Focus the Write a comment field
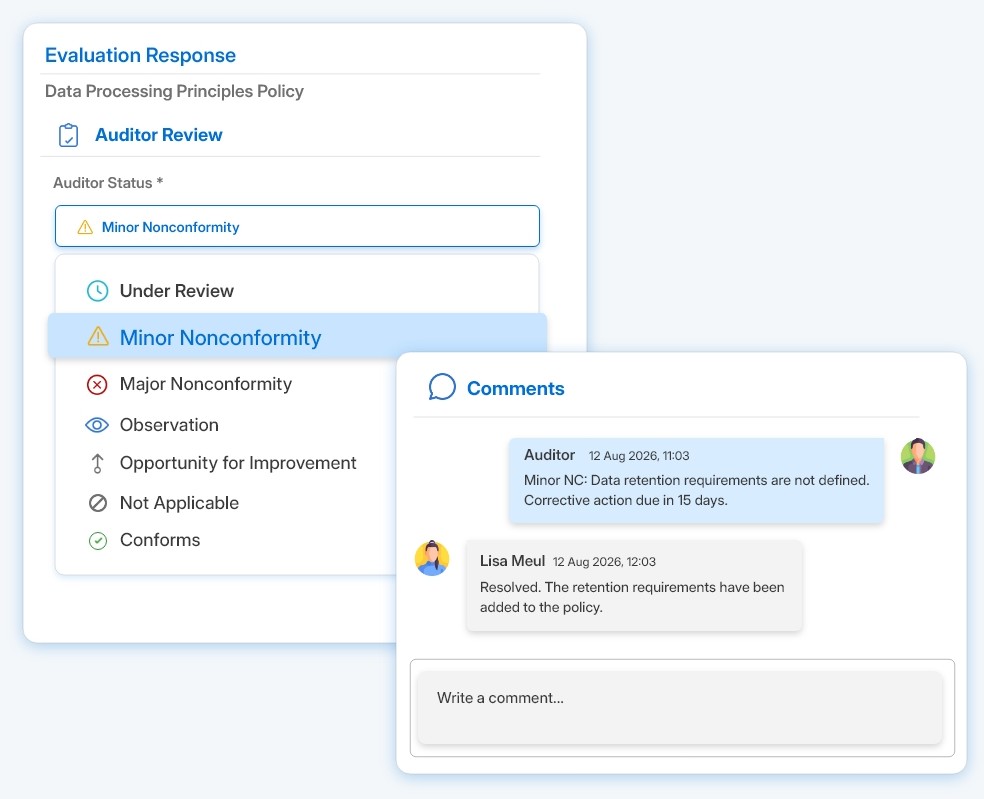The height and width of the screenshot is (799, 984). coord(680,707)
